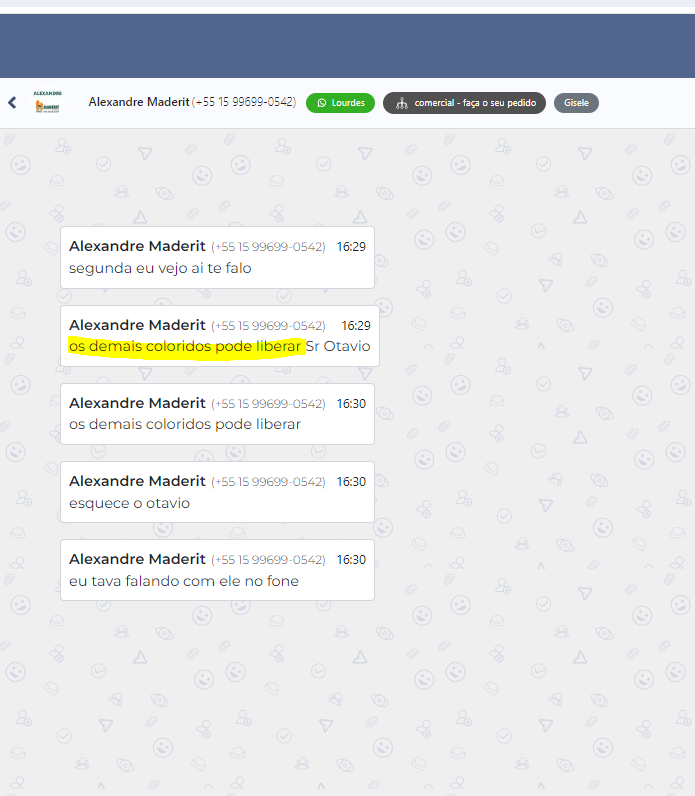
Task: Click the contact name in the chat header
Action: tap(138, 102)
